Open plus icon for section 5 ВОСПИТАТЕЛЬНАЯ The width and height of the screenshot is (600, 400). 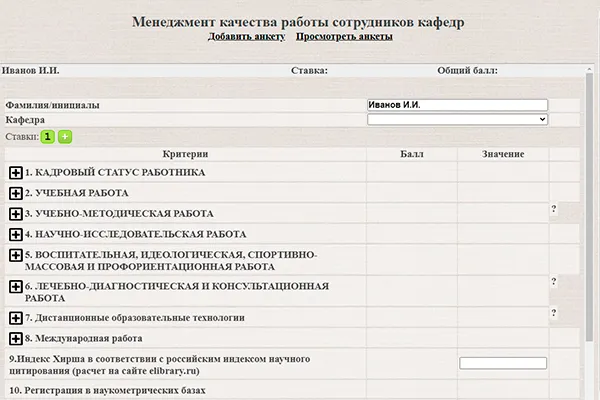tap(16, 256)
